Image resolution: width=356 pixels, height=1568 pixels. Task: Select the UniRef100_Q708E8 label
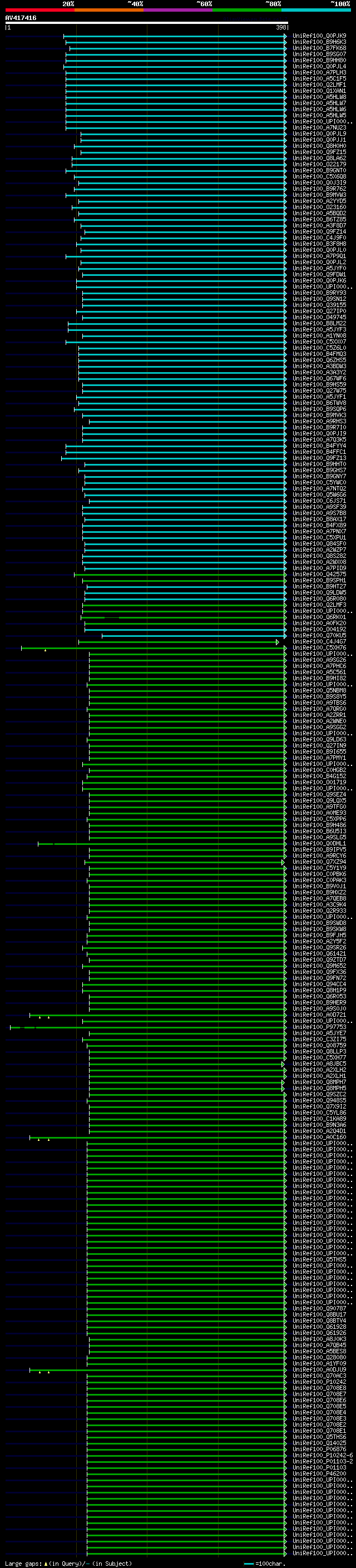pos(319,1388)
